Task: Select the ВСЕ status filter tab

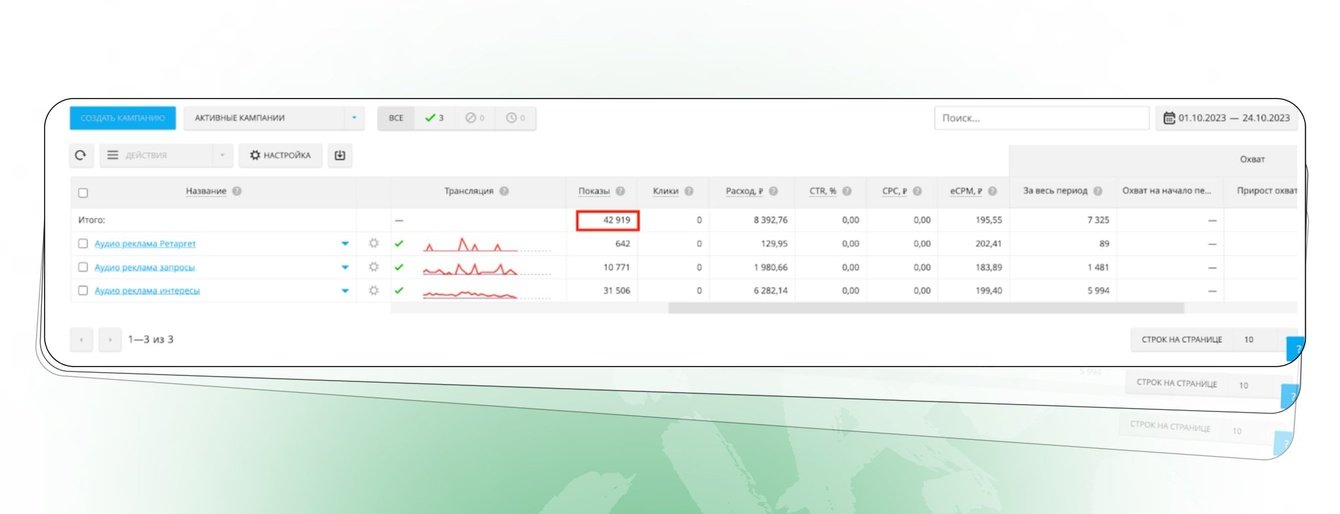Action: (396, 119)
